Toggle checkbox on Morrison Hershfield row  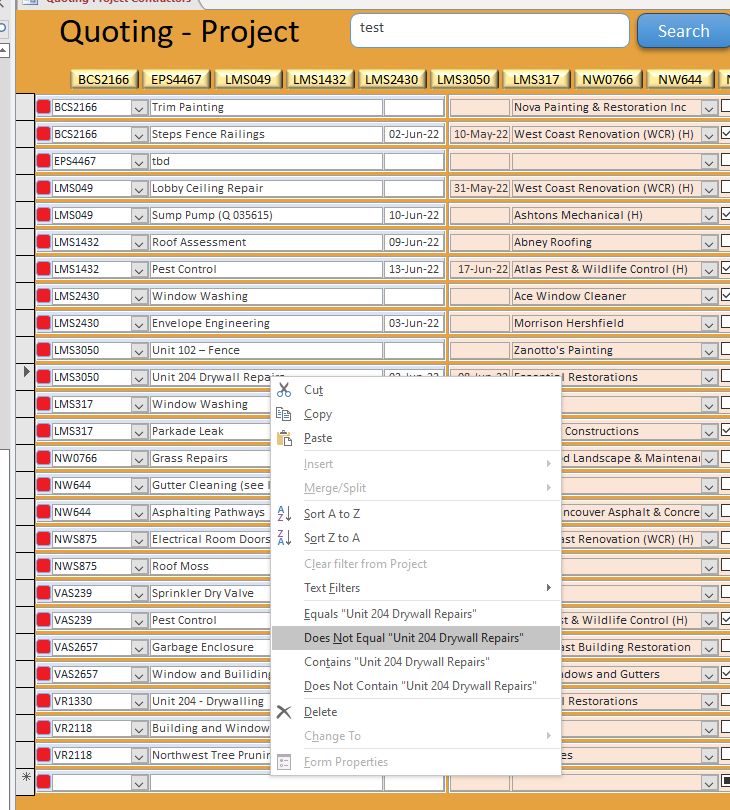click(725, 322)
